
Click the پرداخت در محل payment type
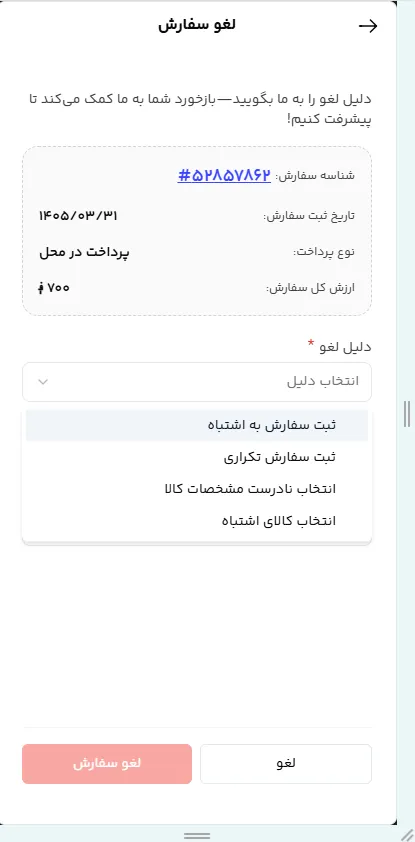84,252
